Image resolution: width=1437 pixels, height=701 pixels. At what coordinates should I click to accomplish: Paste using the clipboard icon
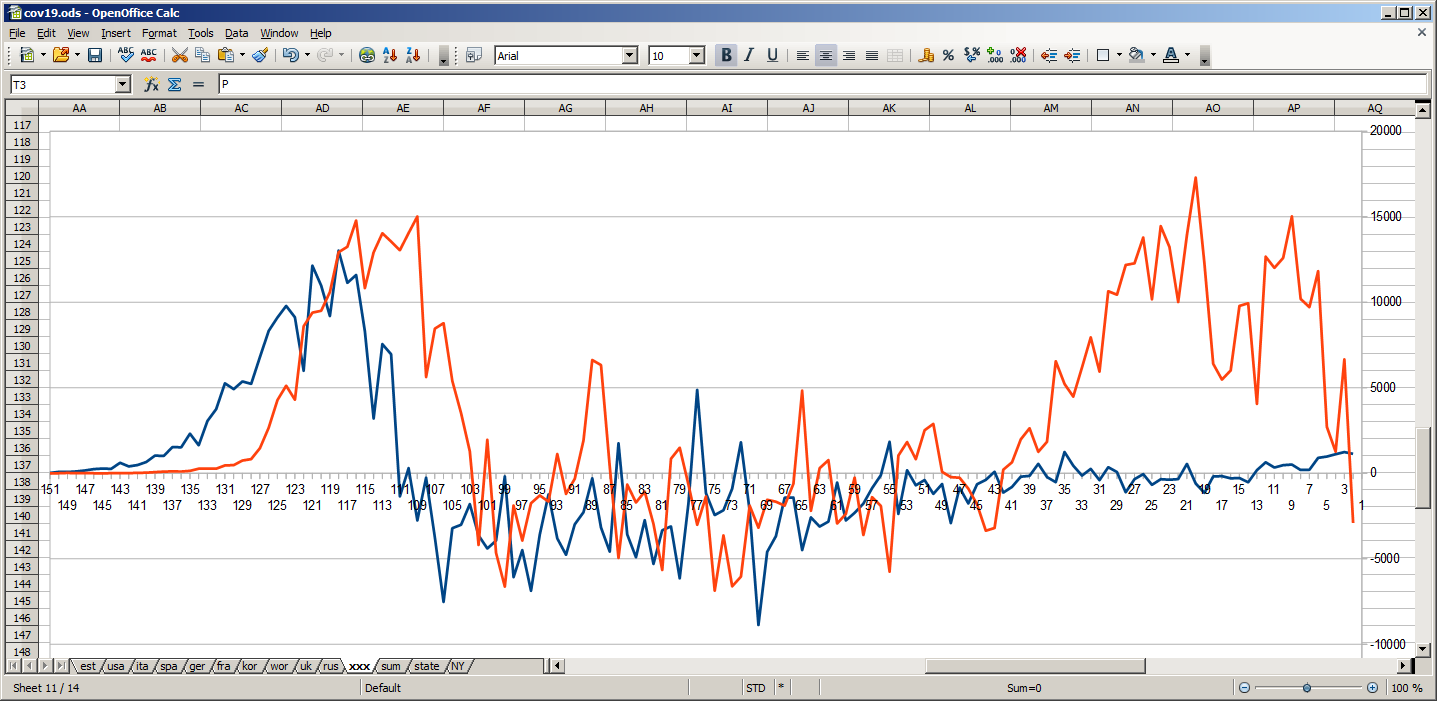click(x=226, y=55)
